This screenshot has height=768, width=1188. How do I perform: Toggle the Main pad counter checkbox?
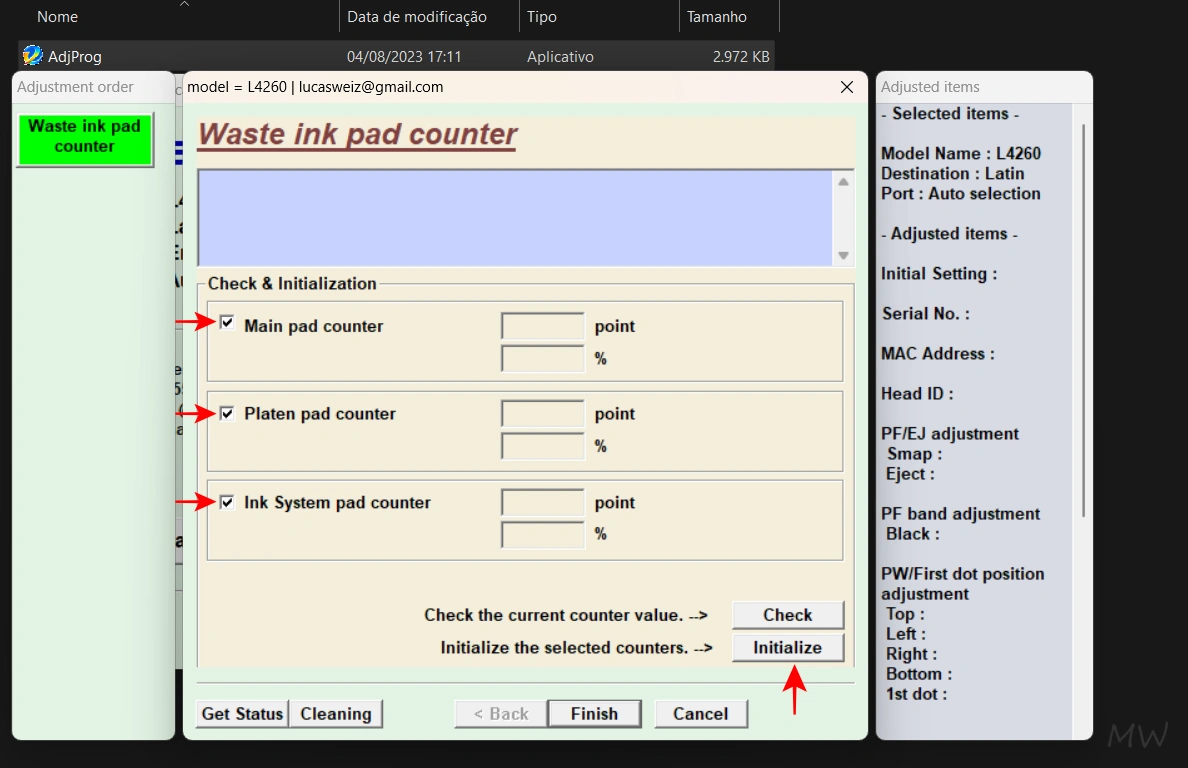point(228,323)
